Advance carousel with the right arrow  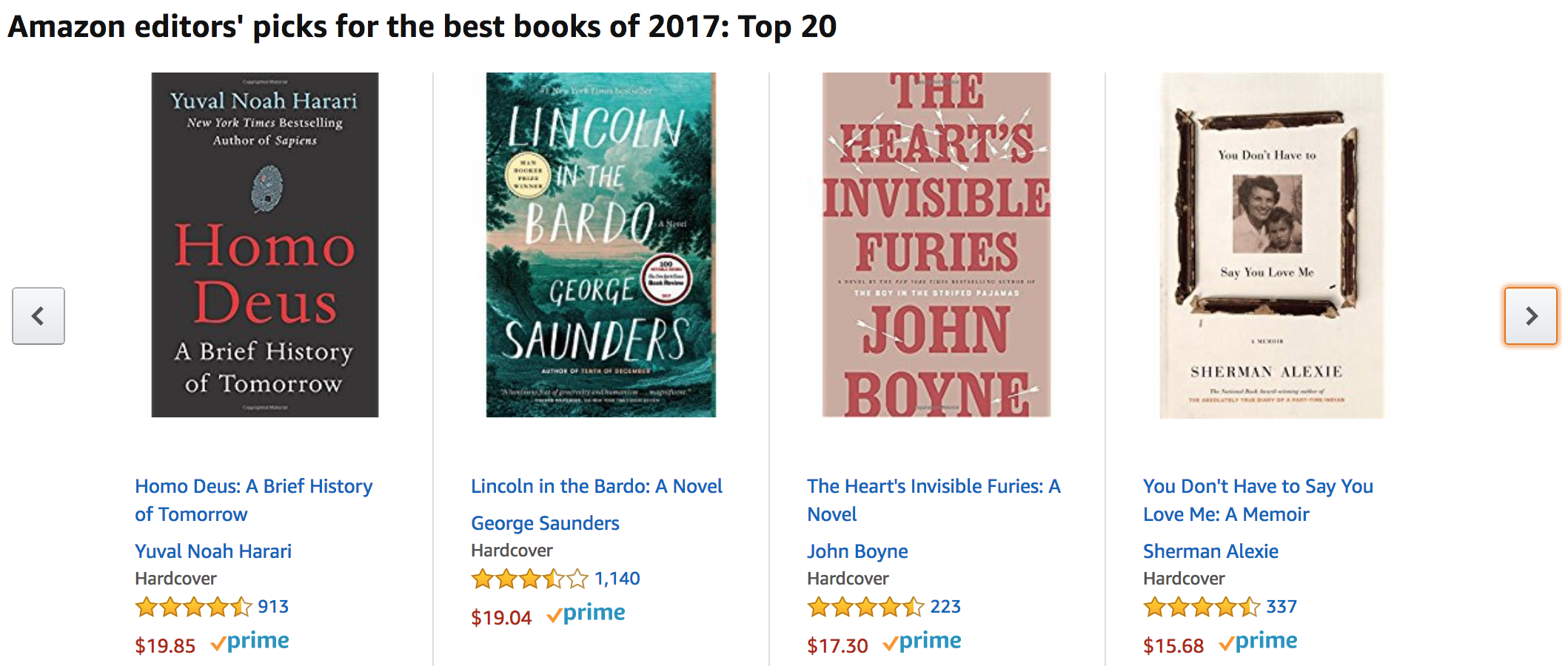(1530, 316)
